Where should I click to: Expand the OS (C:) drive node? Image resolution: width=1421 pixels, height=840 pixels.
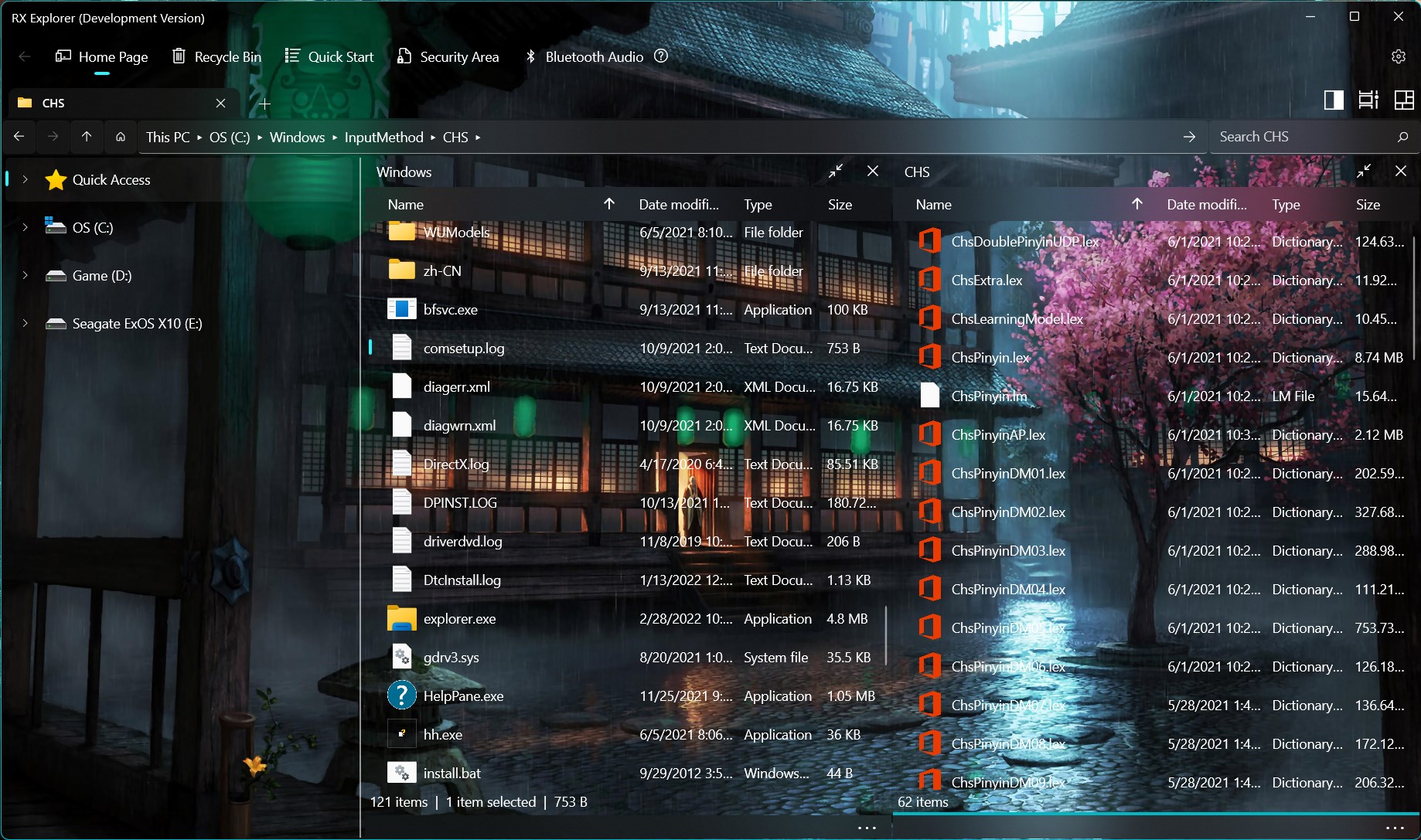coord(25,227)
